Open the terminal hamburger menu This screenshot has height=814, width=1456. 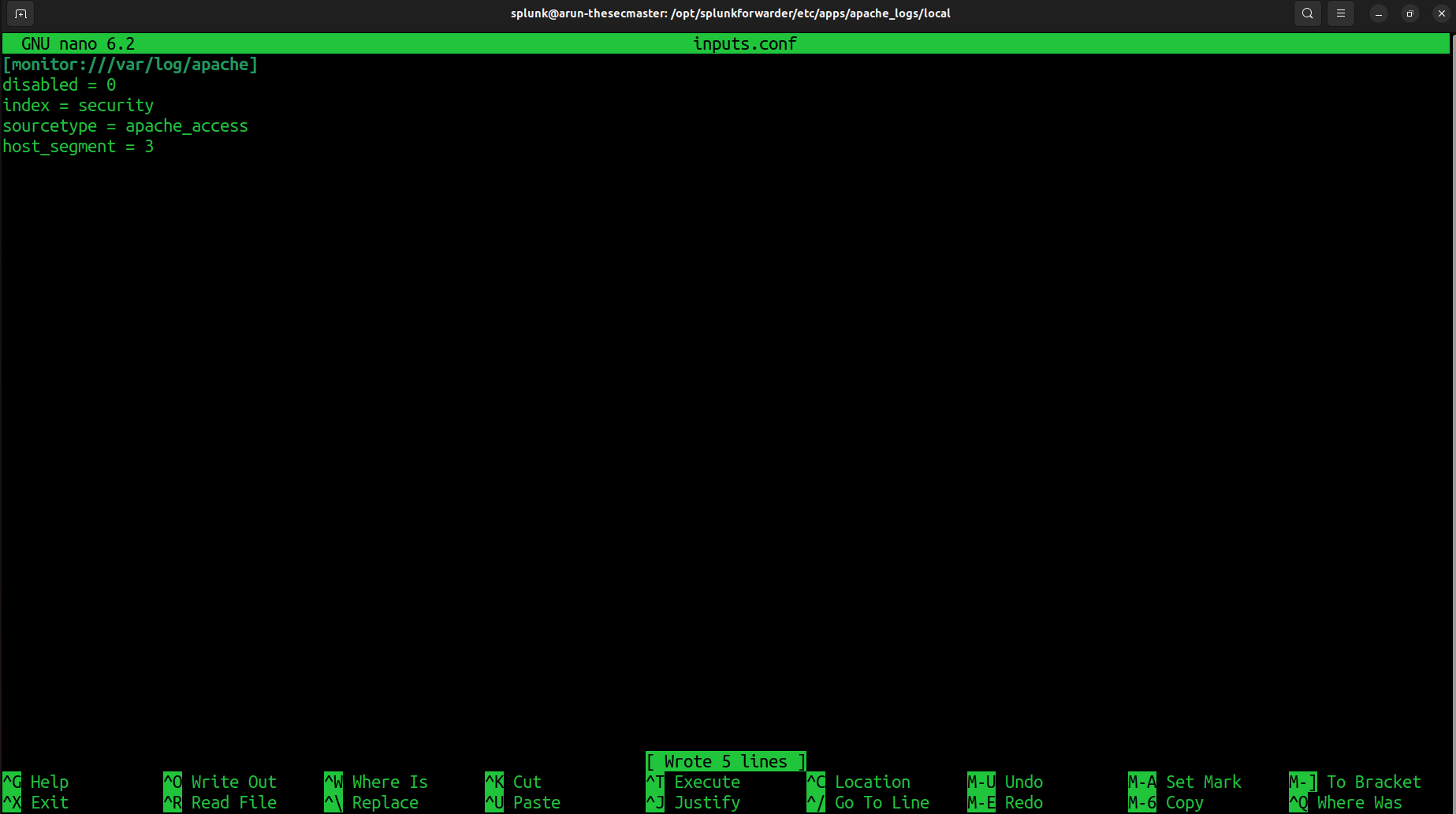click(x=1341, y=13)
